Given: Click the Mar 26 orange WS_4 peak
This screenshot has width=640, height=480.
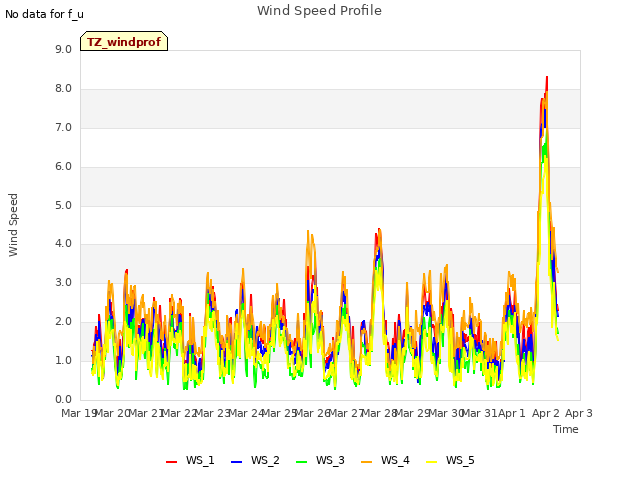Looking at the screenshot, I should 308,231.
